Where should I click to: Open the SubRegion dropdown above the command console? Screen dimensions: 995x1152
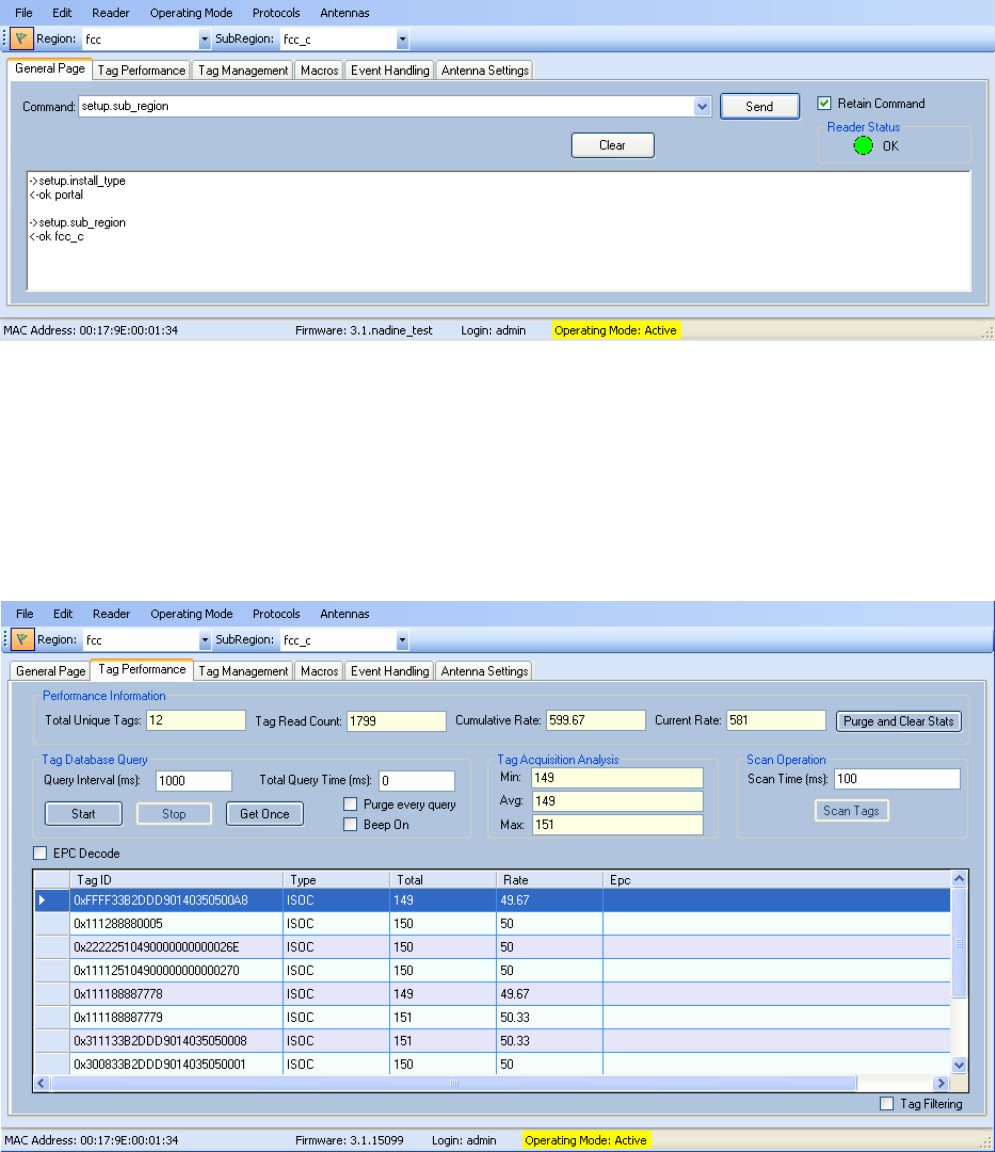coord(402,40)
